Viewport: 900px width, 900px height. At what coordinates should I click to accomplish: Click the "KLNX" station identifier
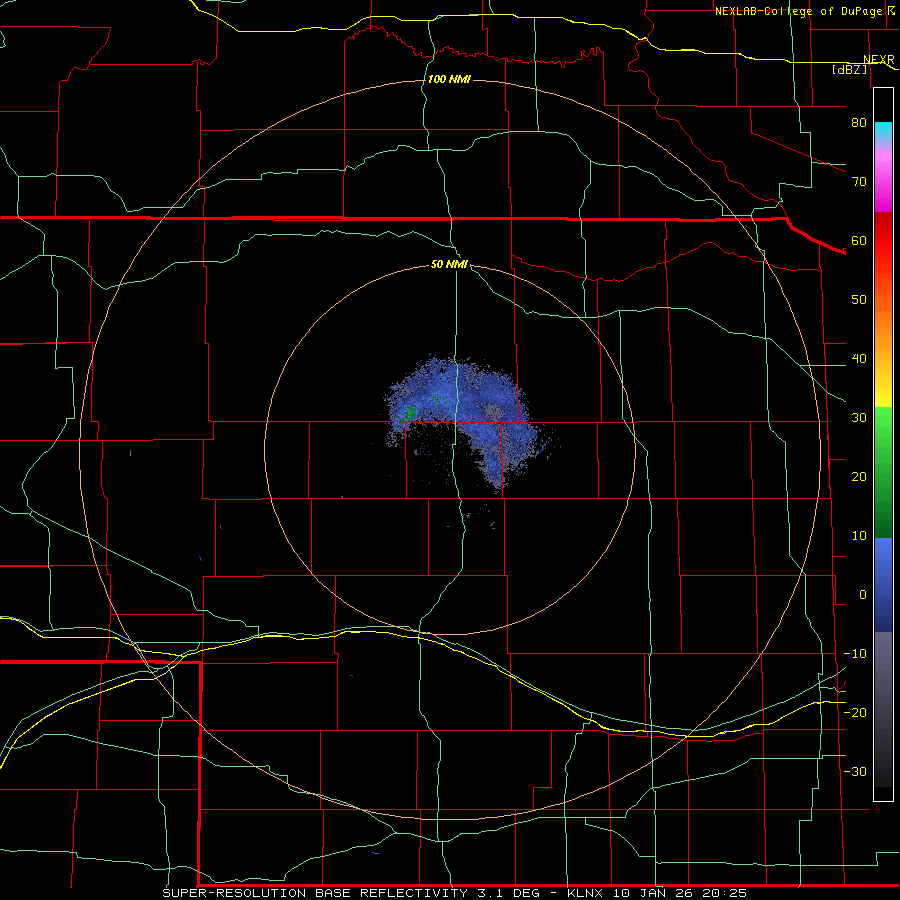[x=585, y=893]
